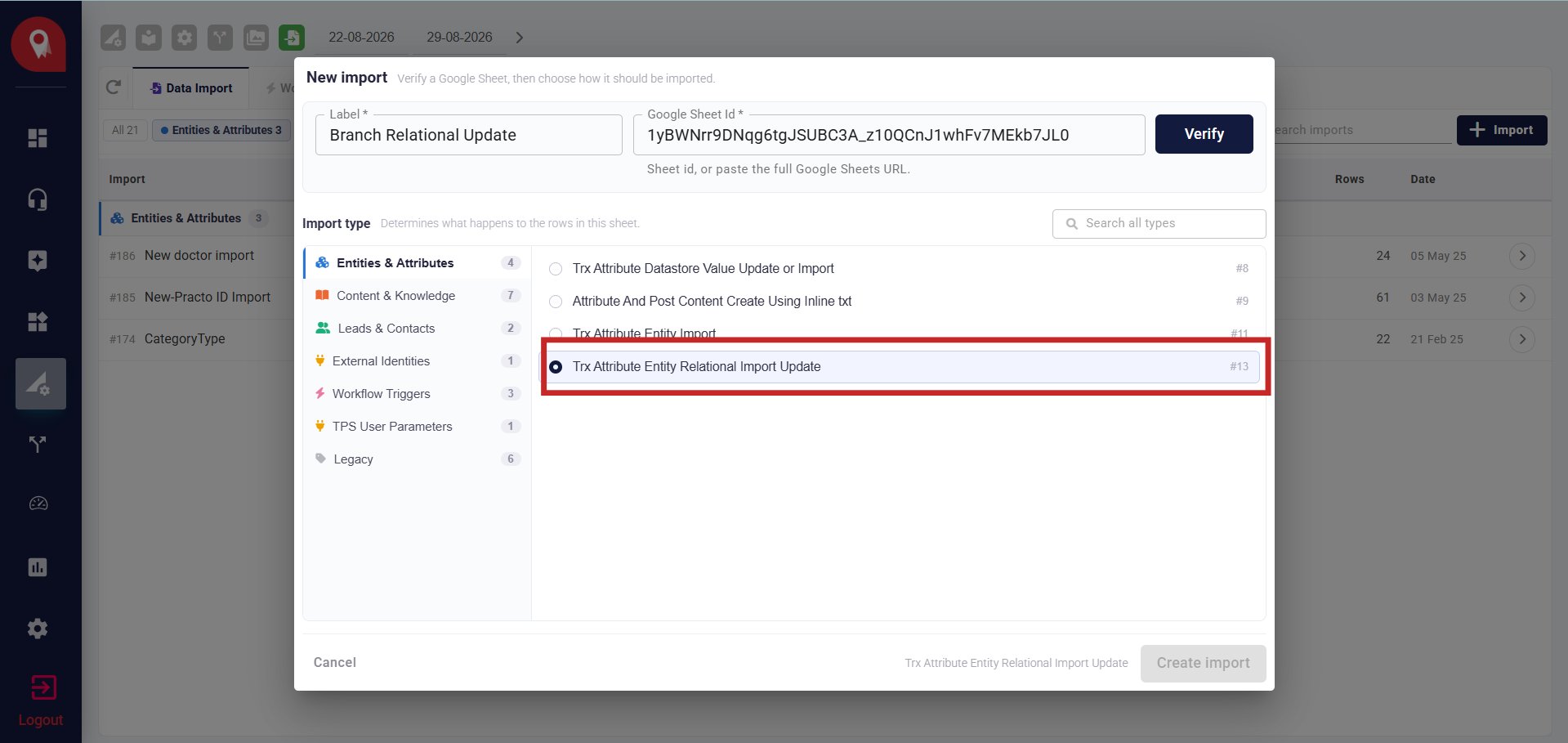Expand the New doctor import row chevron
The width and height of the screenshot is (1568, 743).
click(x=1522, y=256)
